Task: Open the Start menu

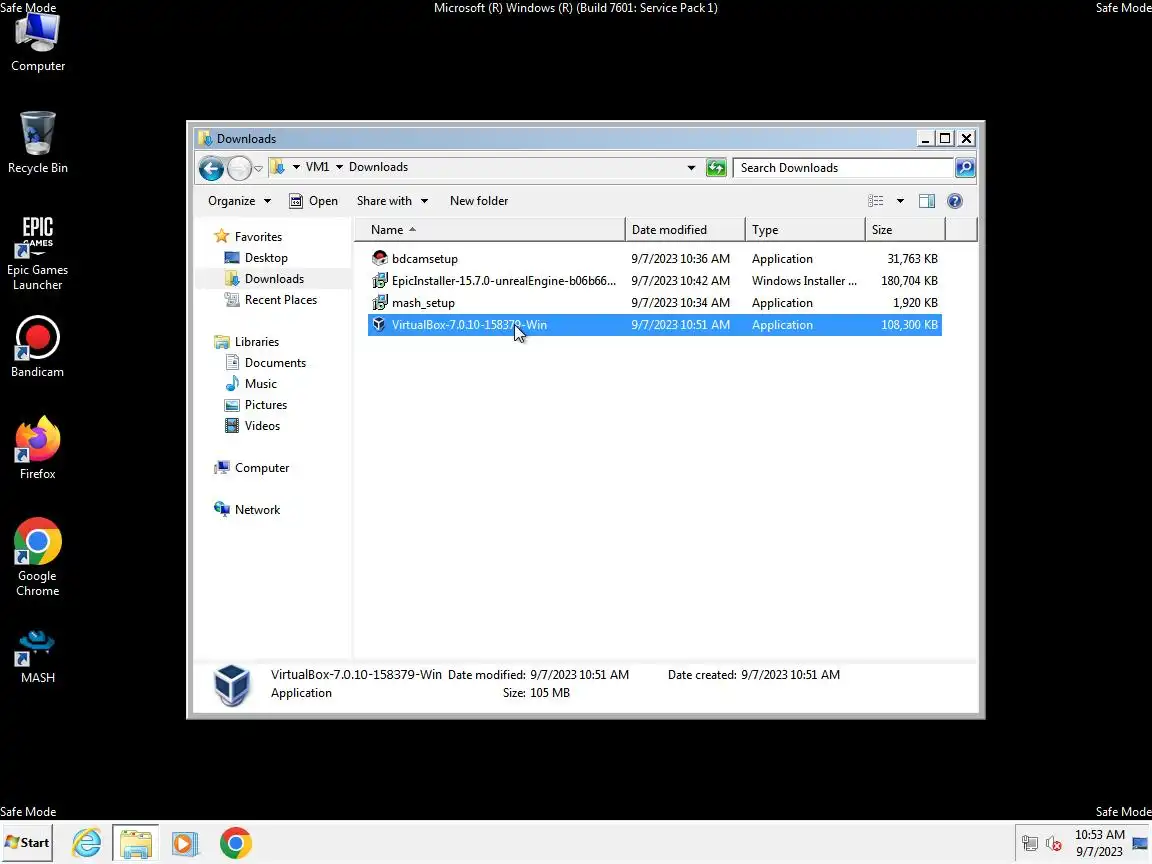Action: (x=27, y=843)
